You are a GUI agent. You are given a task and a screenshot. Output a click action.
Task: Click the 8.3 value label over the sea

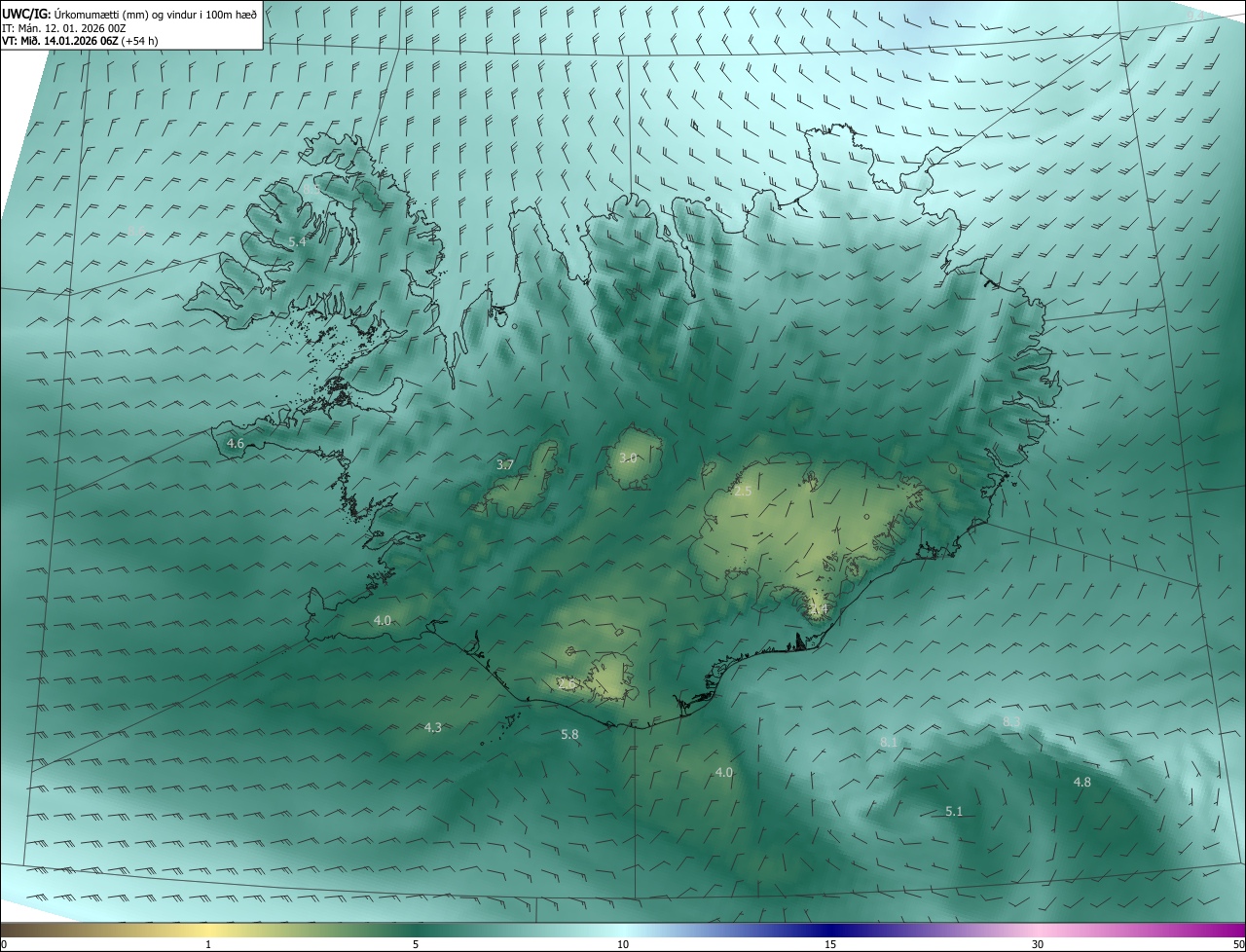1011,721
